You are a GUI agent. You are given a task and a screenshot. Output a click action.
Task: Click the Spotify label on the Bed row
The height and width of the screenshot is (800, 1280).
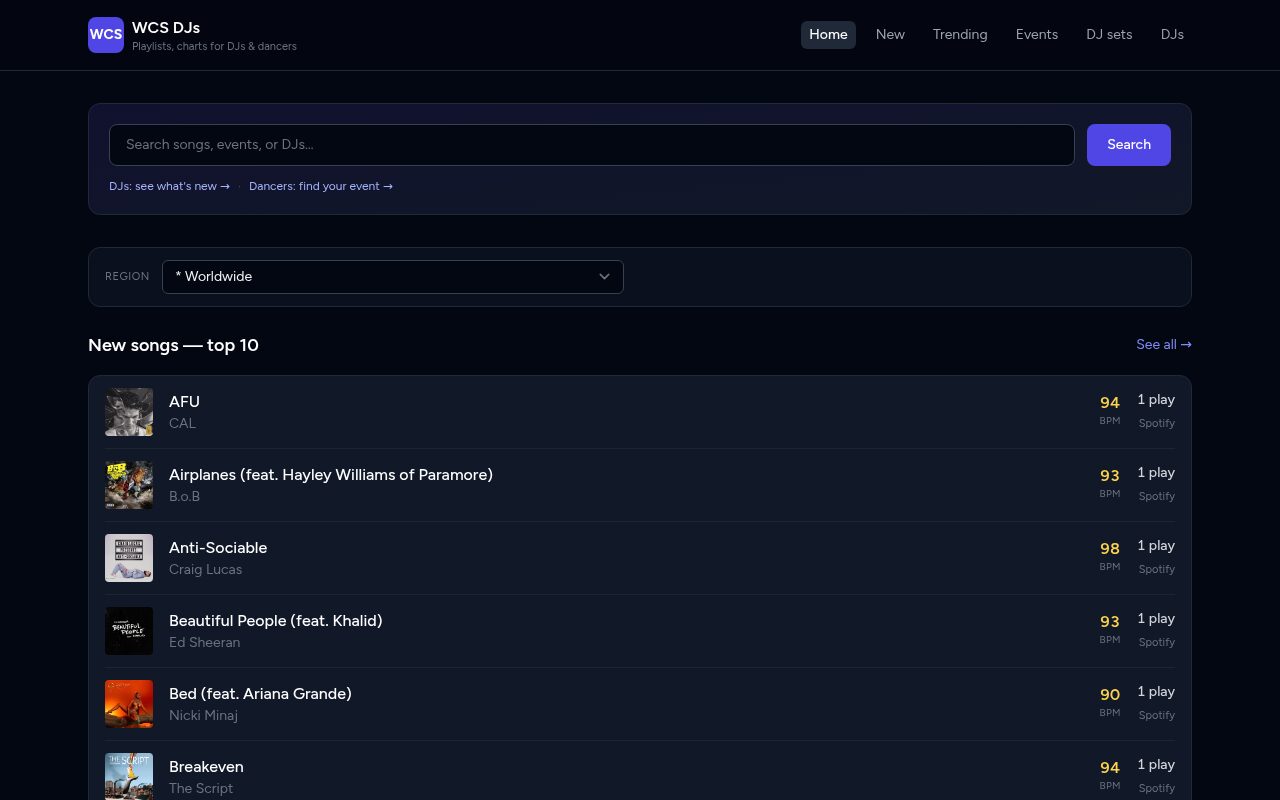pos(1157,716)
